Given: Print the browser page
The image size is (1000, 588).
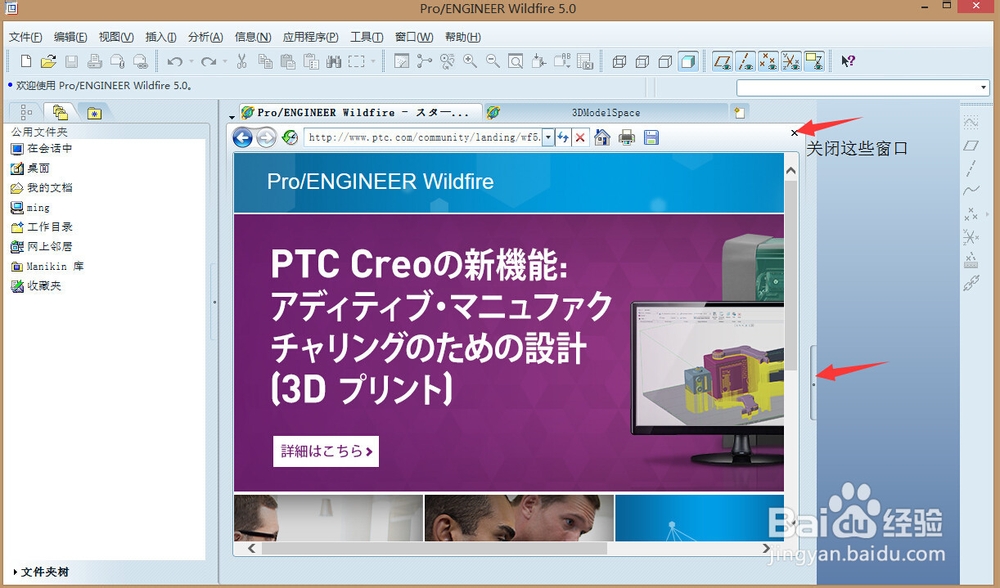Looking at the screenshot, I should pos(627,137).
